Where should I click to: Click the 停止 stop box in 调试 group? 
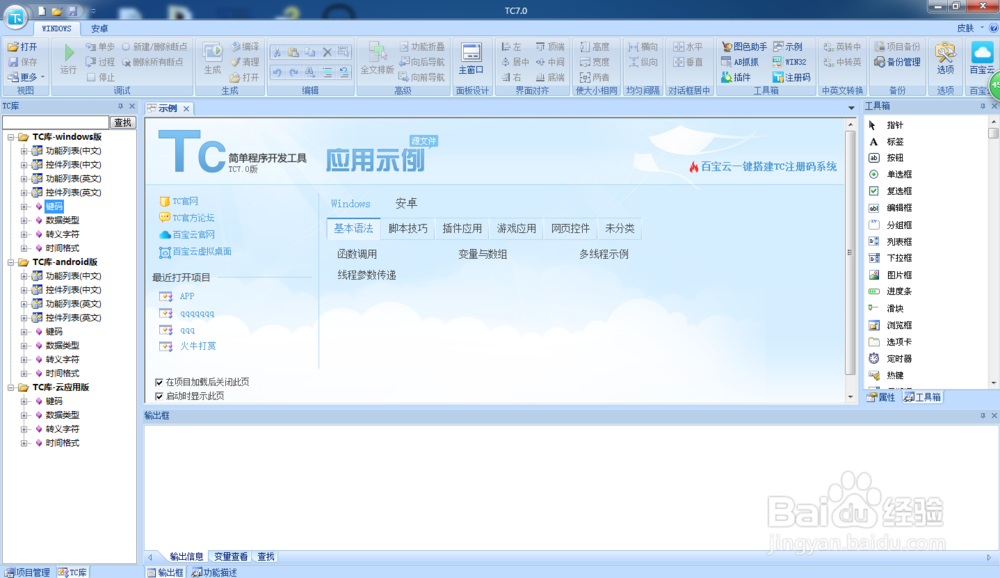click(x=91, y=77)
